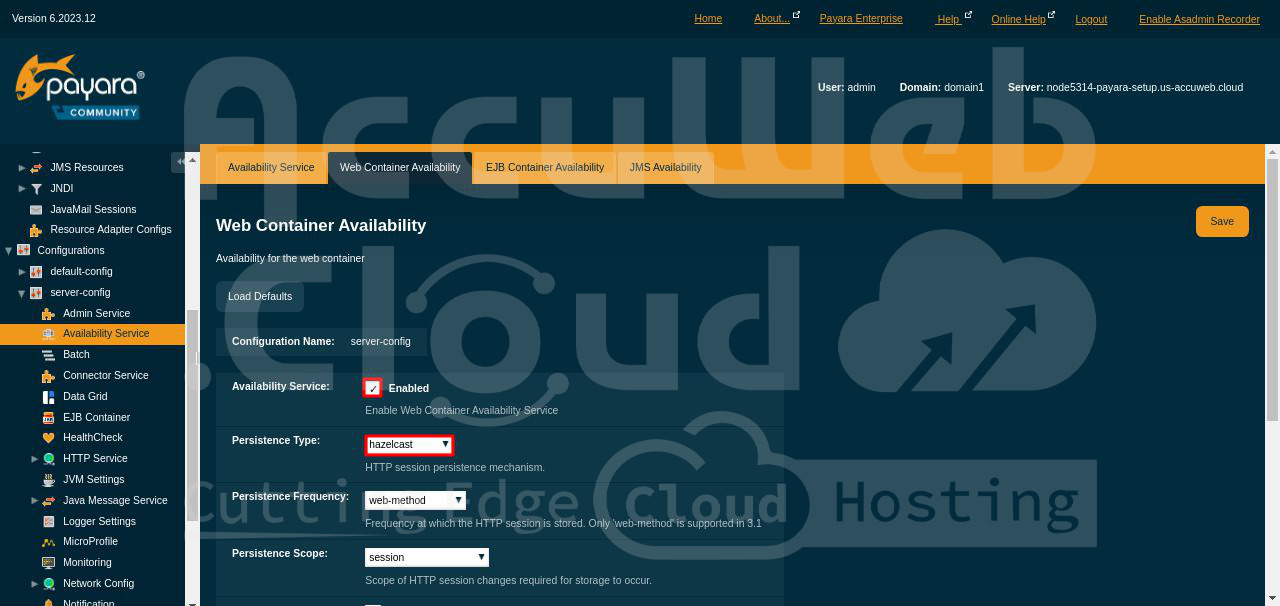
Task: Collapse the server-config node
Action: coord(22,293)
